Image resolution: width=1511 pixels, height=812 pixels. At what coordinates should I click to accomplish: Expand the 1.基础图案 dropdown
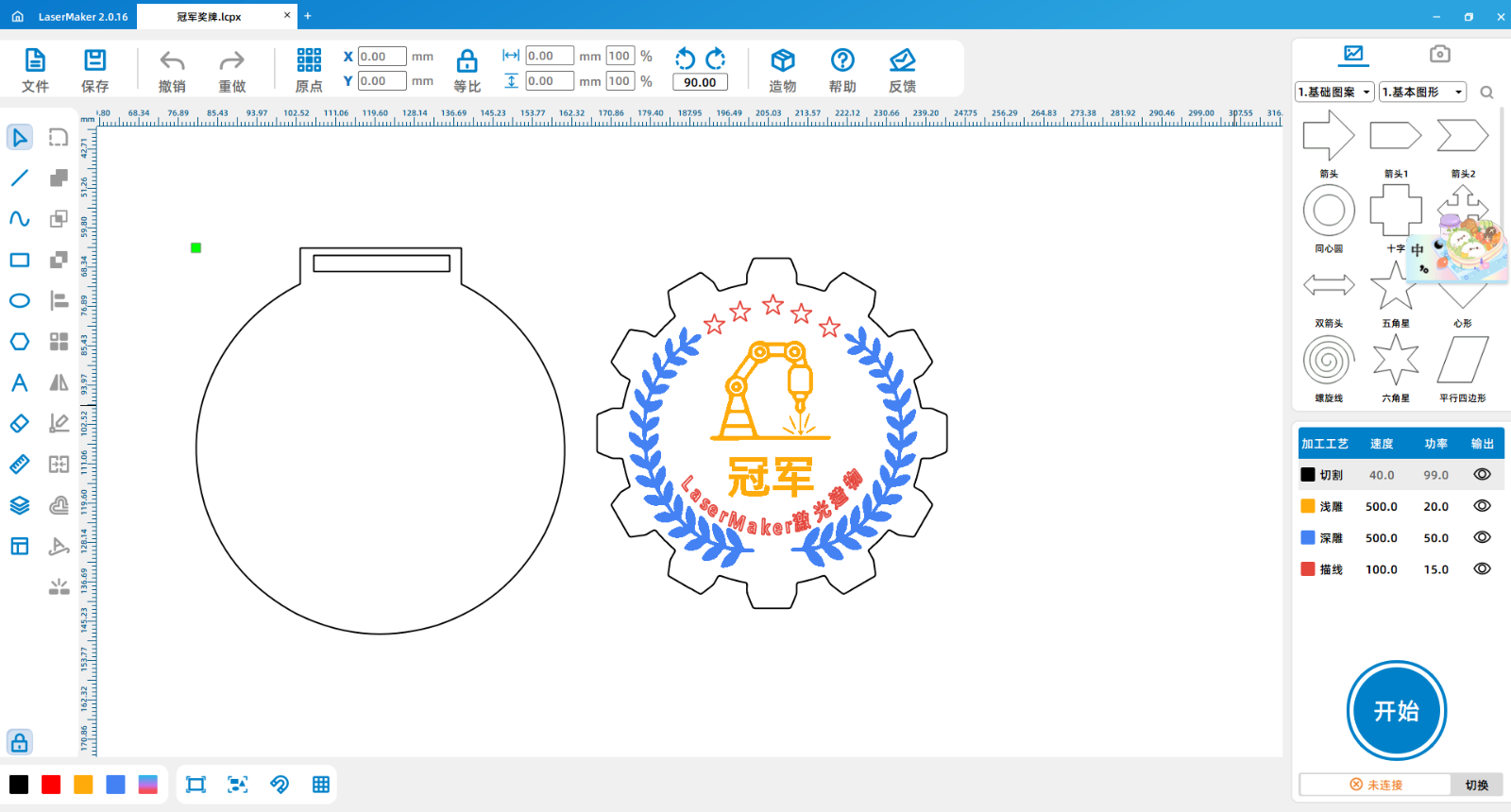[1334, 92]
